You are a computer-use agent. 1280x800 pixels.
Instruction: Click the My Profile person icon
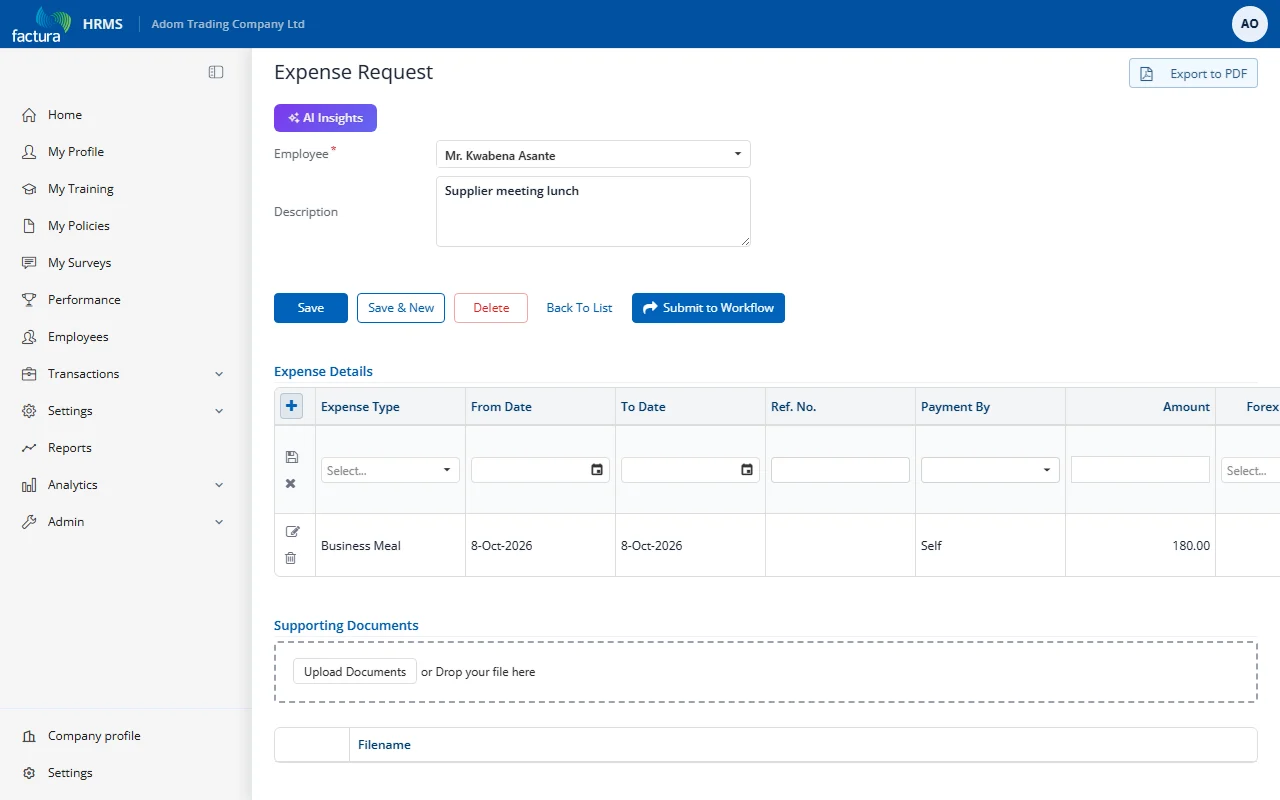point(29,152)
